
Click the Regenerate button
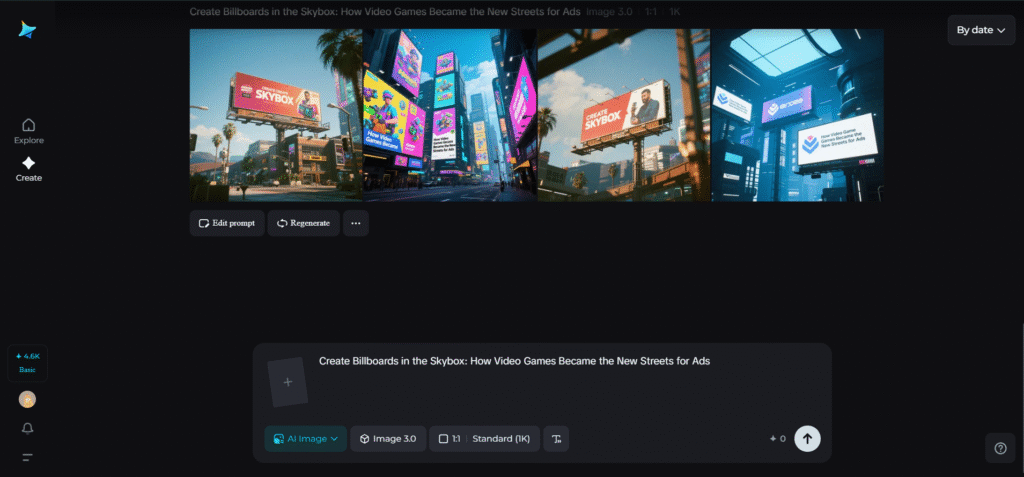[x=304, y=223]
